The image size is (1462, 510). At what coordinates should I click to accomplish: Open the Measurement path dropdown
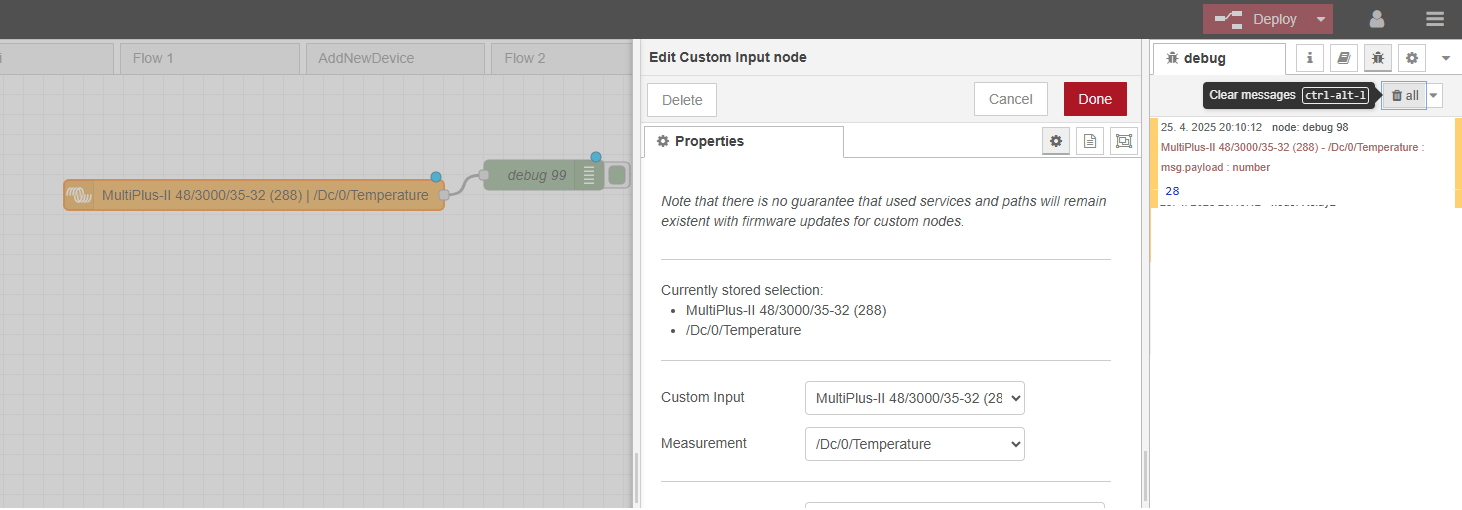914,444
